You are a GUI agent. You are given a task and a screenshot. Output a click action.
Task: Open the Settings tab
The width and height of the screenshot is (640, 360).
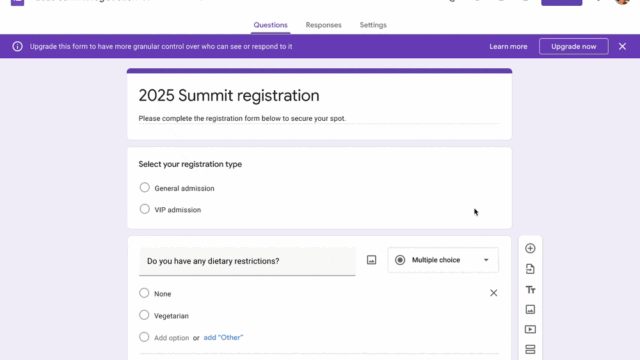[373, 25]
